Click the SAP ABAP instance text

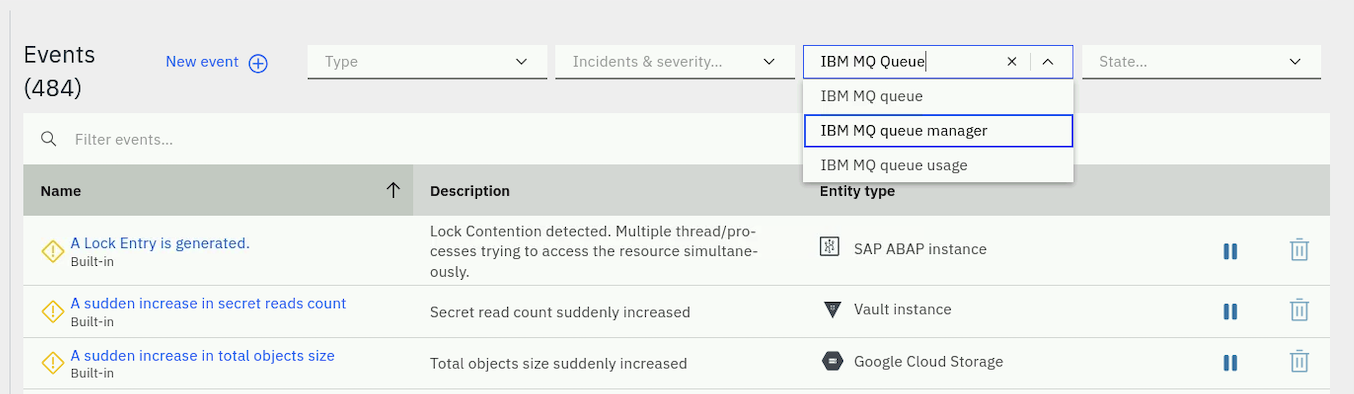[x=920, y=249]
